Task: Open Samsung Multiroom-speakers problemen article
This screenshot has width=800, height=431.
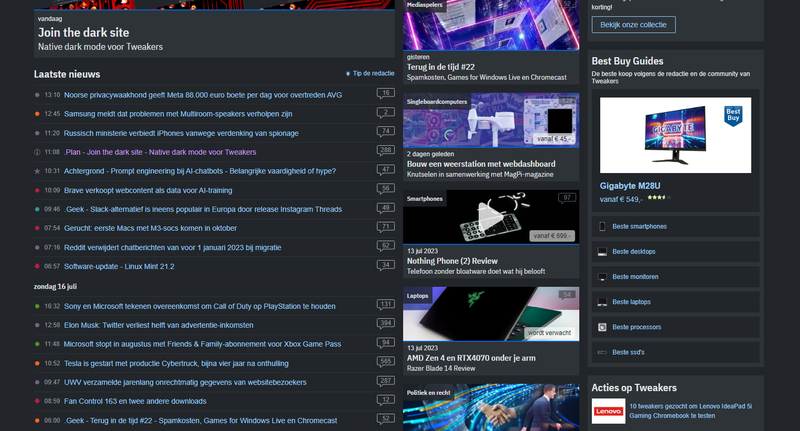Action: (178, 114)
